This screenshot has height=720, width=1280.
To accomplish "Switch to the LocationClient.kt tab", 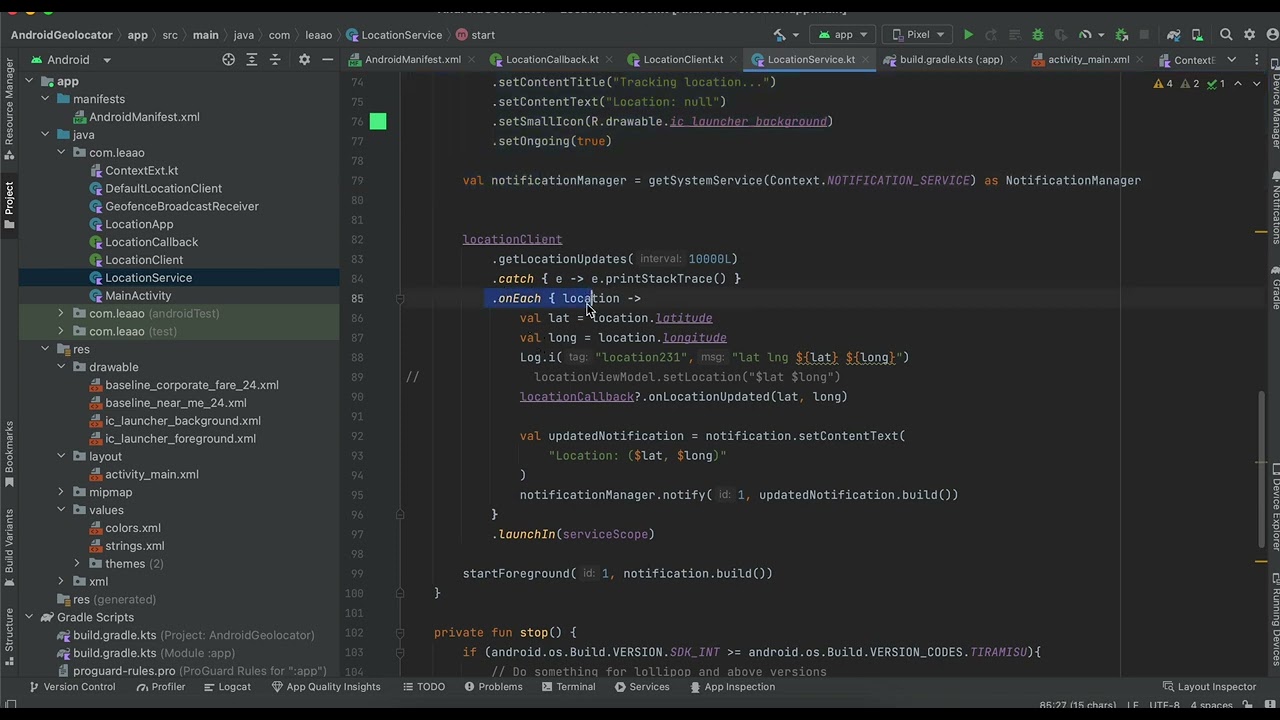I will coord(682,60).
